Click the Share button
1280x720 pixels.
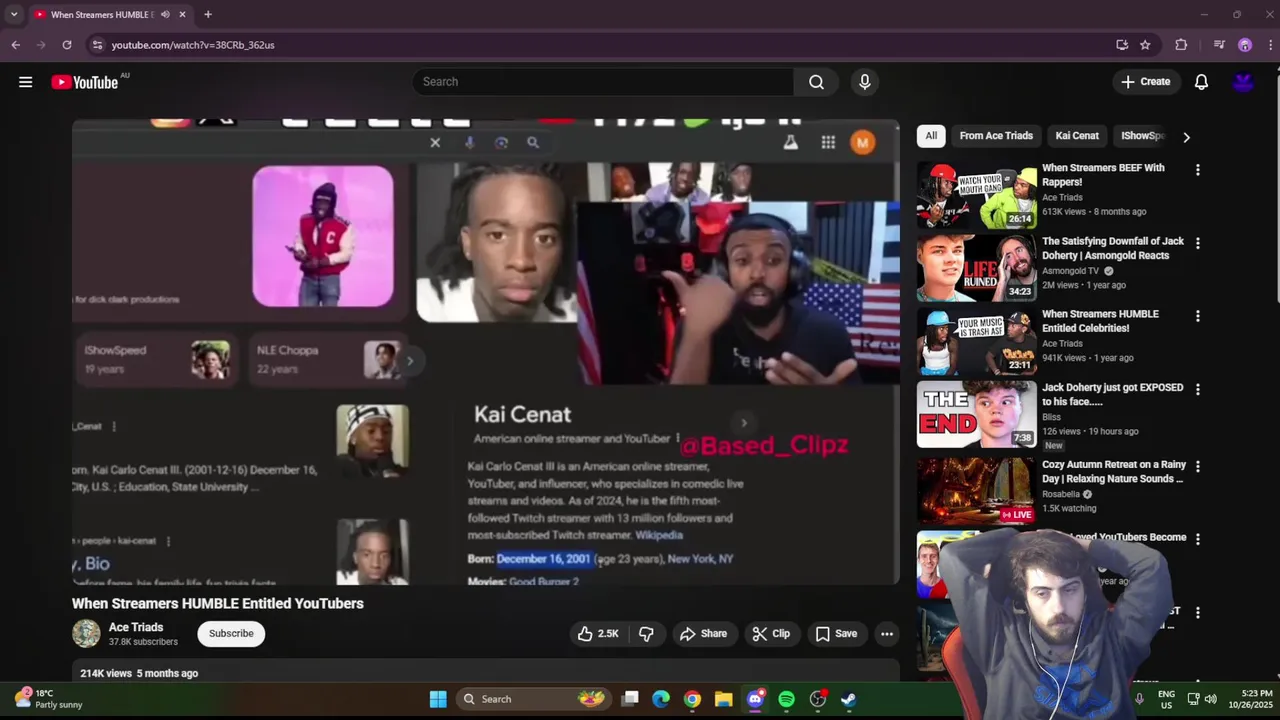[703, 634]
